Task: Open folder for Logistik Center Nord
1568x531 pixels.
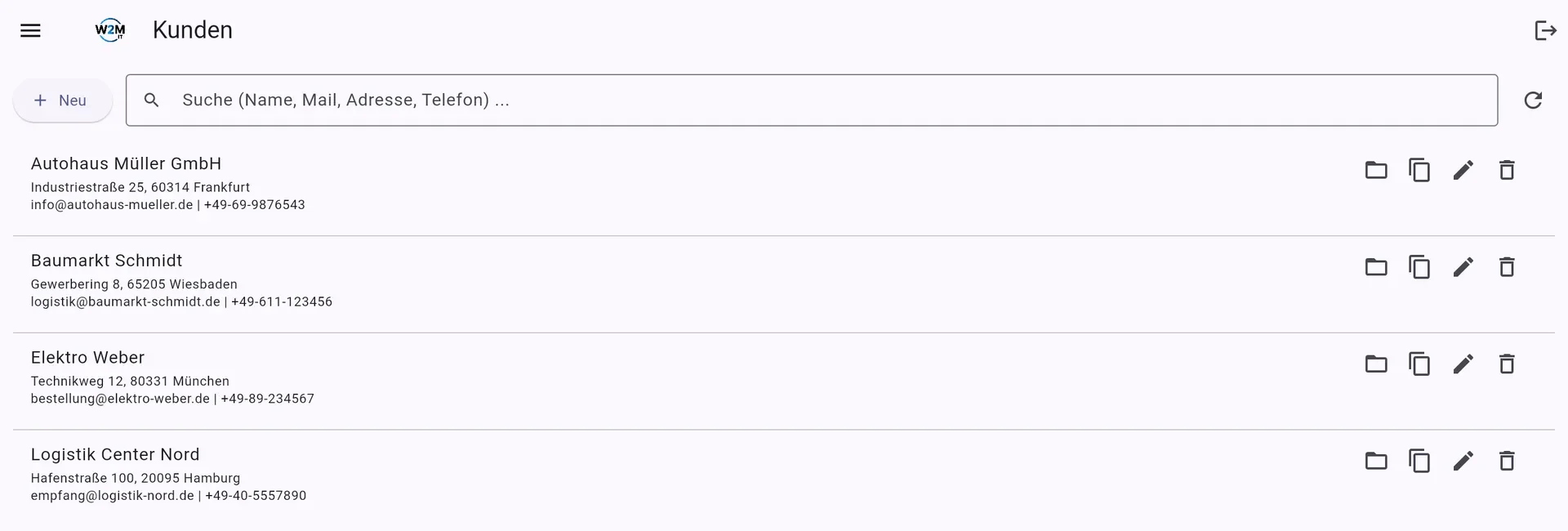Action: pos(1376,461)
